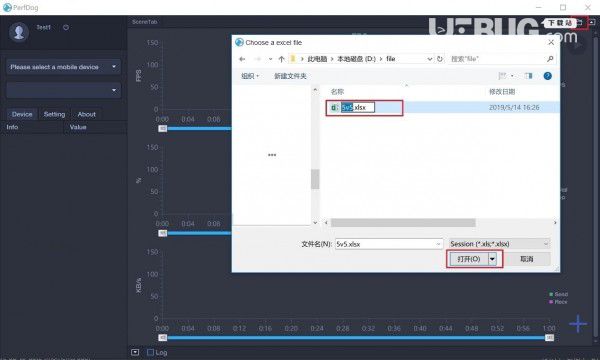
Task: Toggle the Recv legend entry
Action: click(559, 302)
